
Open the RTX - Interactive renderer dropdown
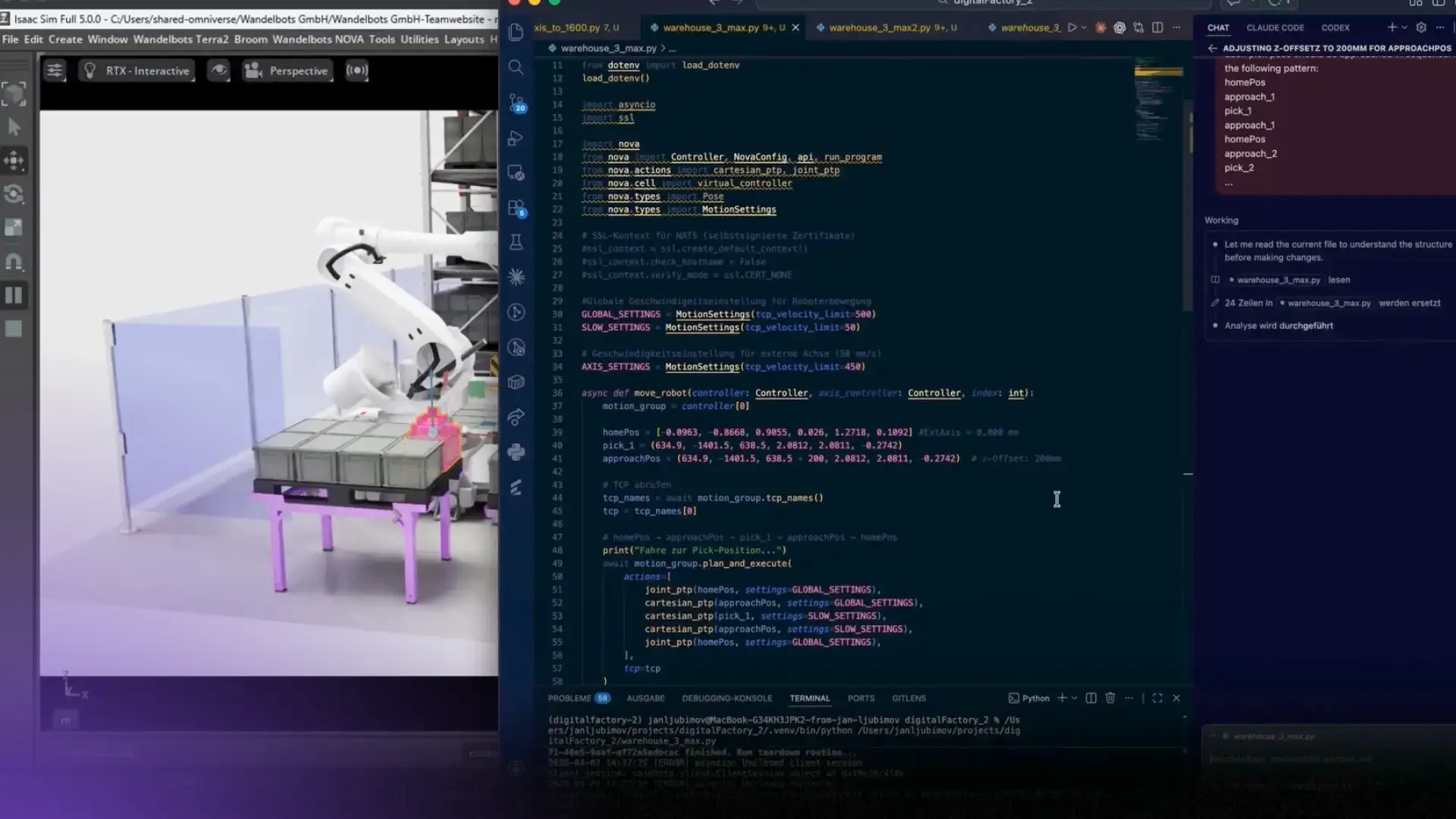136,71
